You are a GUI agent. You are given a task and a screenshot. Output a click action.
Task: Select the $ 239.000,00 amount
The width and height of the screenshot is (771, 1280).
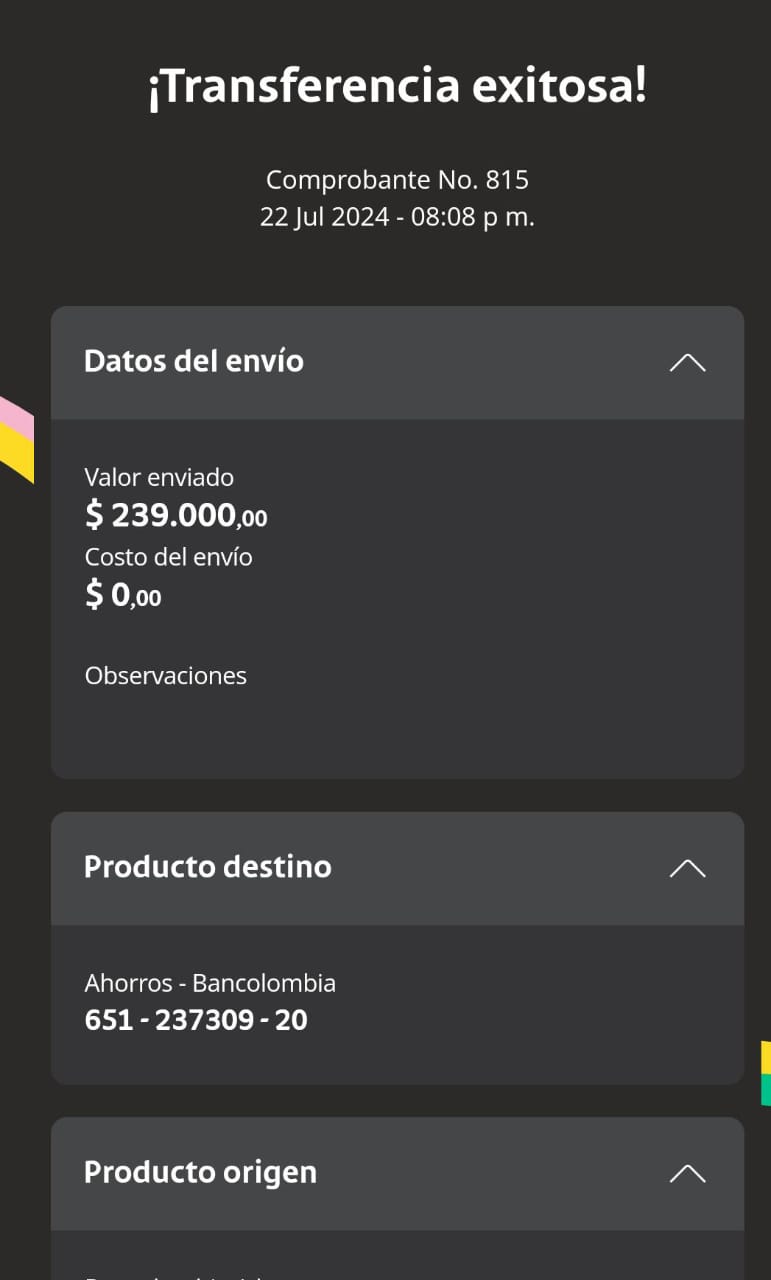click(176, 515)
